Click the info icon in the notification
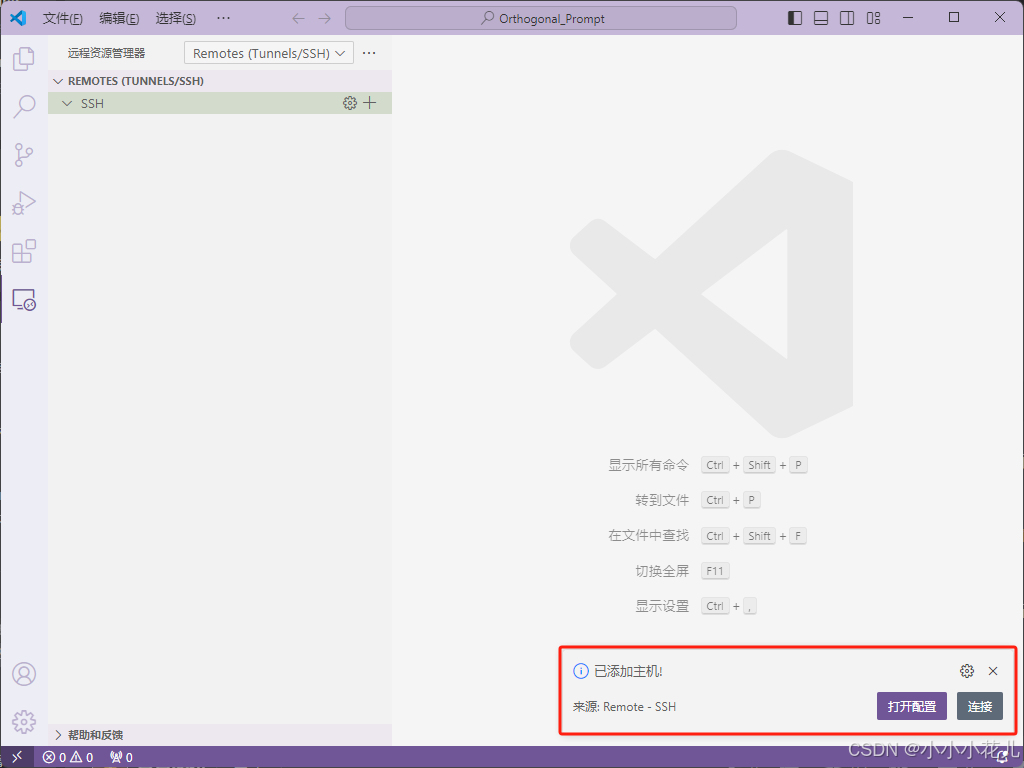The height and width of the screenshot is (768, 1024). (x=581, y=671)
